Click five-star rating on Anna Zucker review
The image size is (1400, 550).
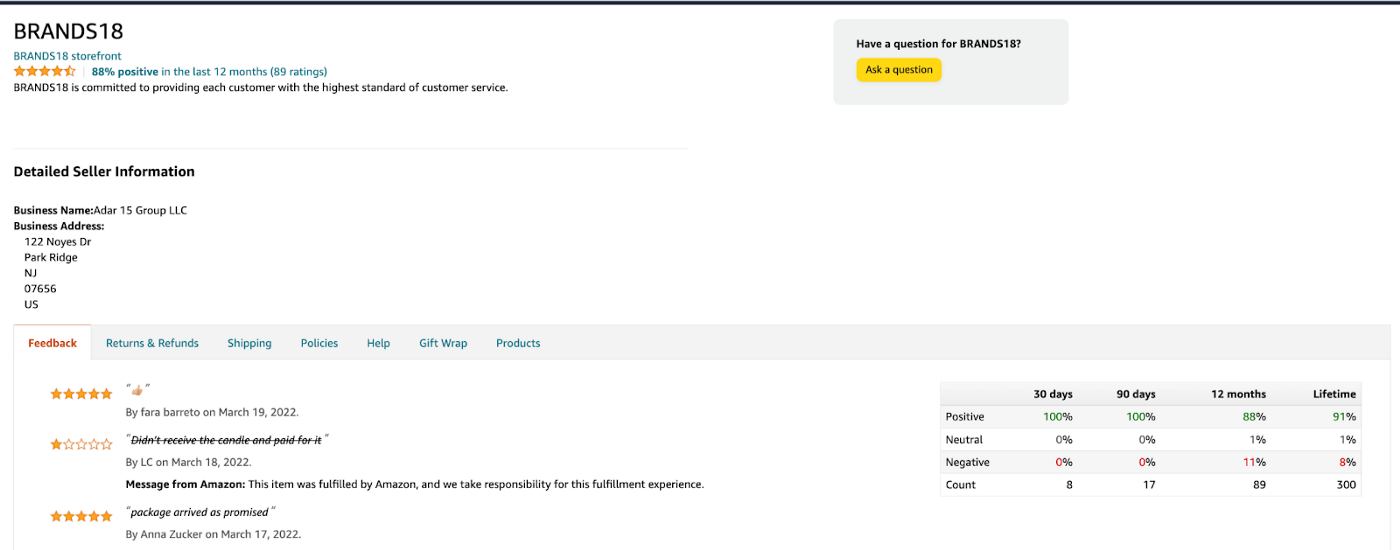pyautogui.click(x=82, y=516)
